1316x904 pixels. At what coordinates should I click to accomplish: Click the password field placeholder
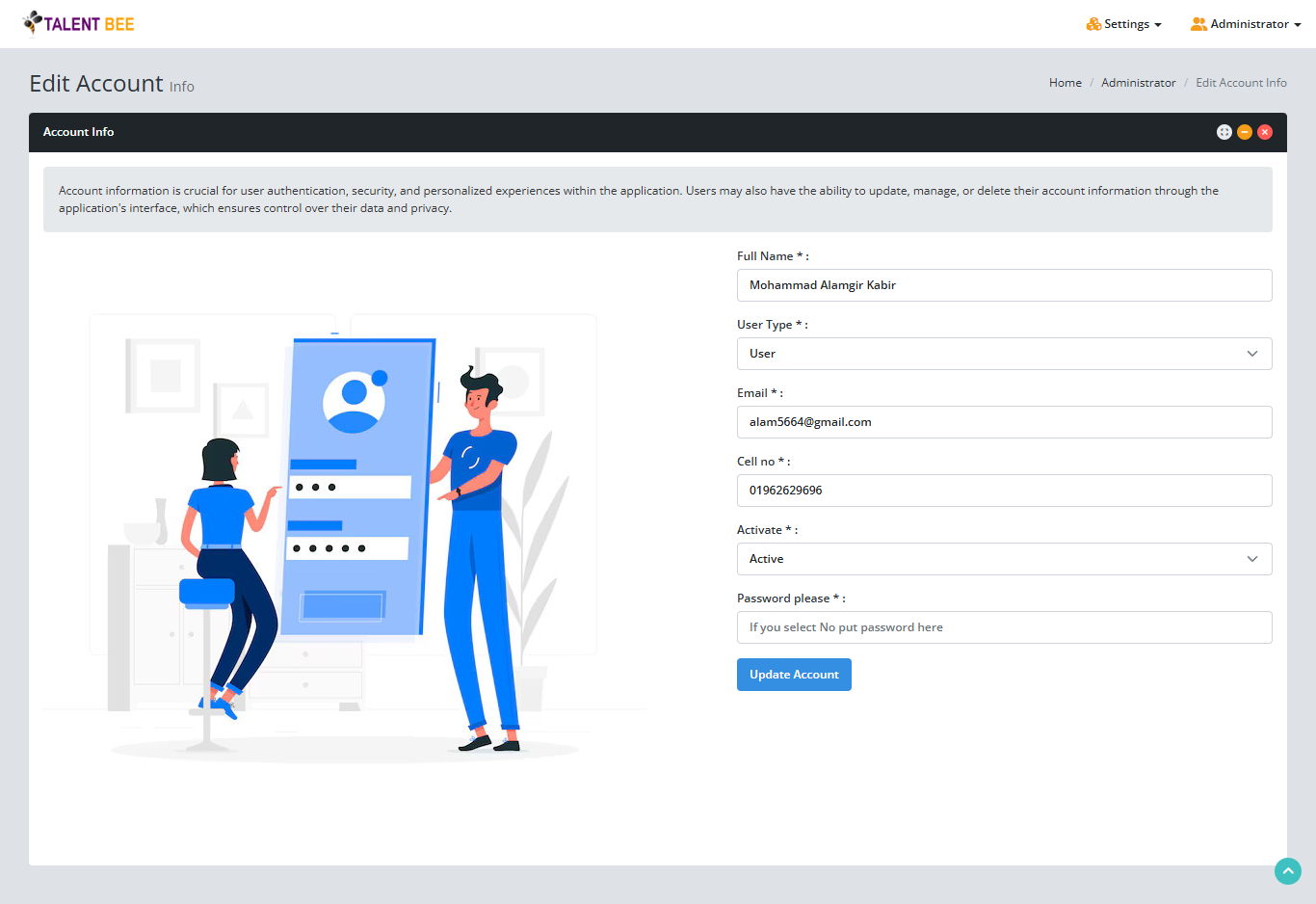1004,626
